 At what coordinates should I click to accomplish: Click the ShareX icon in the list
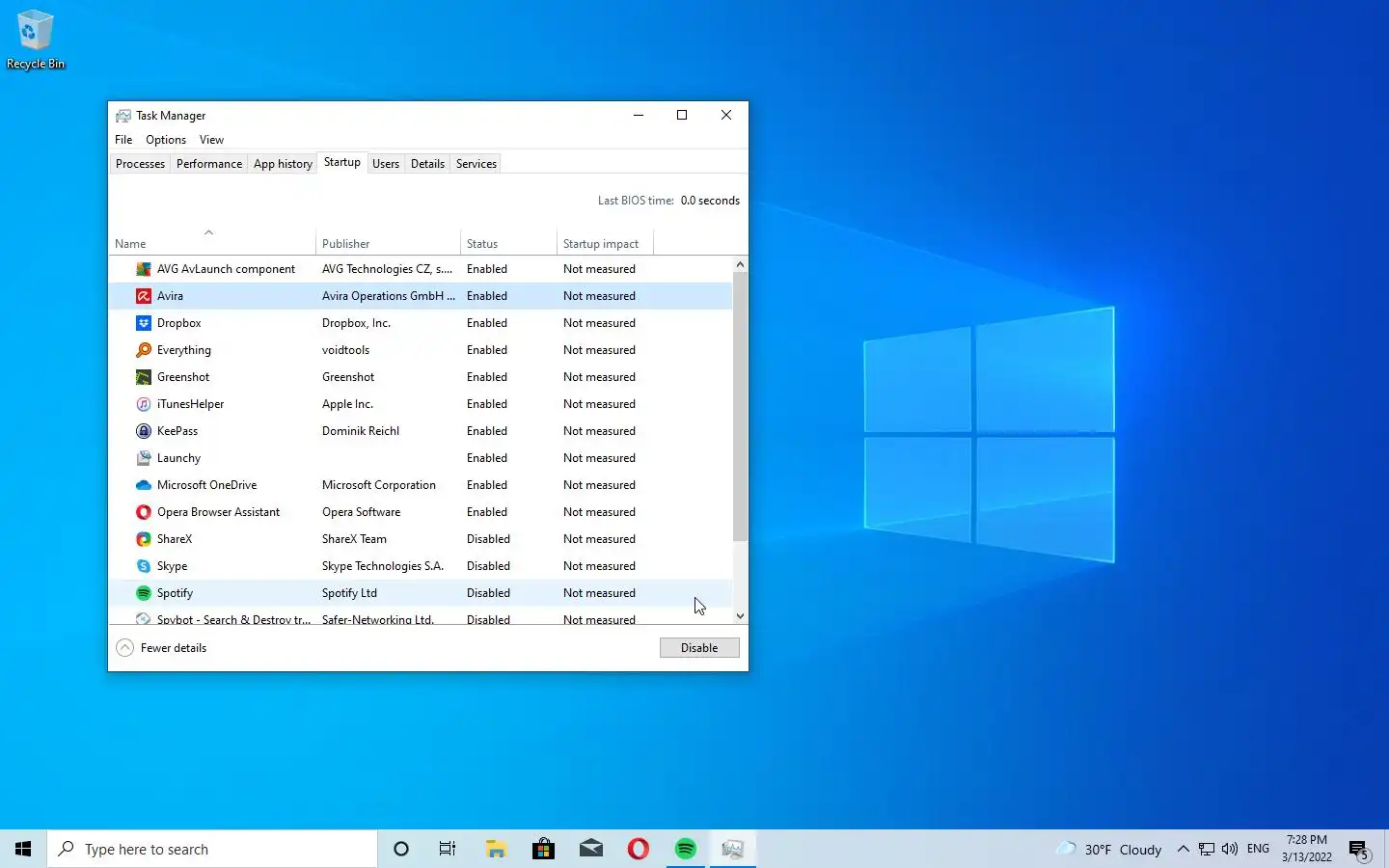tap(144, 539)
